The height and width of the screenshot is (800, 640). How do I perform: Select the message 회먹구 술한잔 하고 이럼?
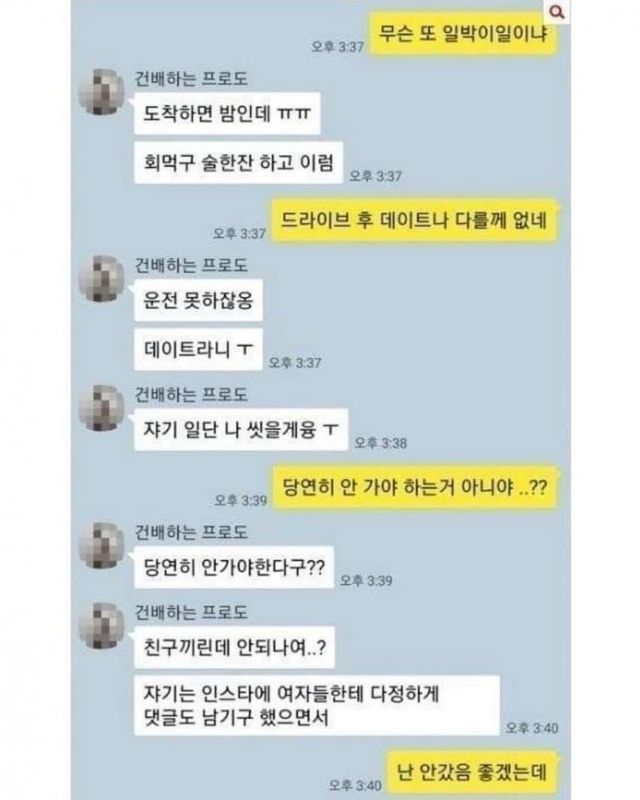238,163
